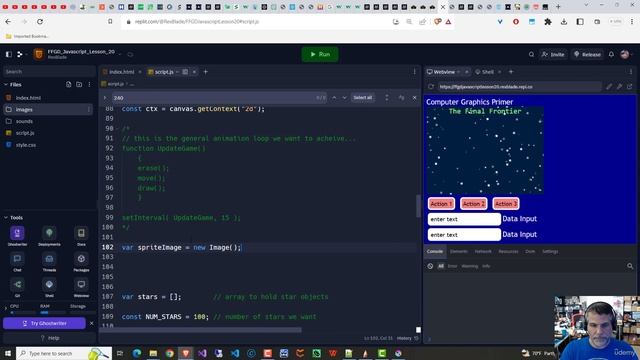Click the Help button
The width and height of the screenshot is (640, 360).
[x=49, y=338]
